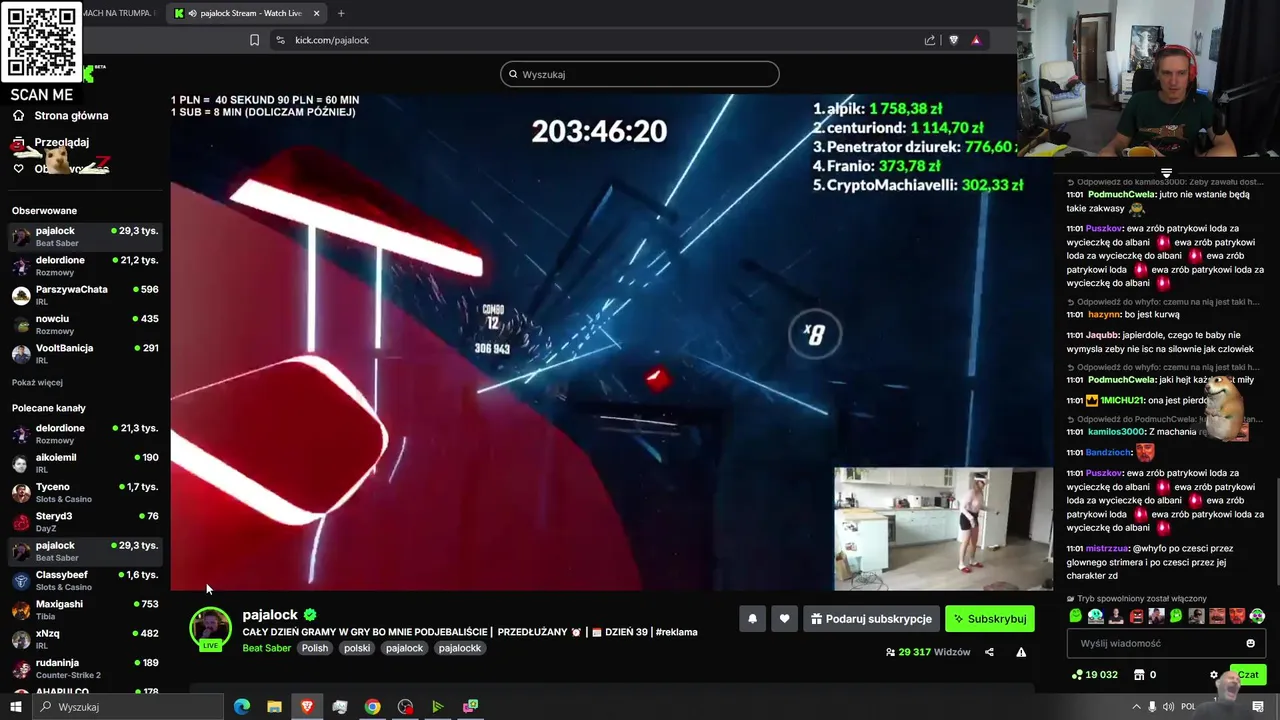The image size is (1280, 720).
Task: Close the pajalock Stream browser tab
Action: [317, 13]
